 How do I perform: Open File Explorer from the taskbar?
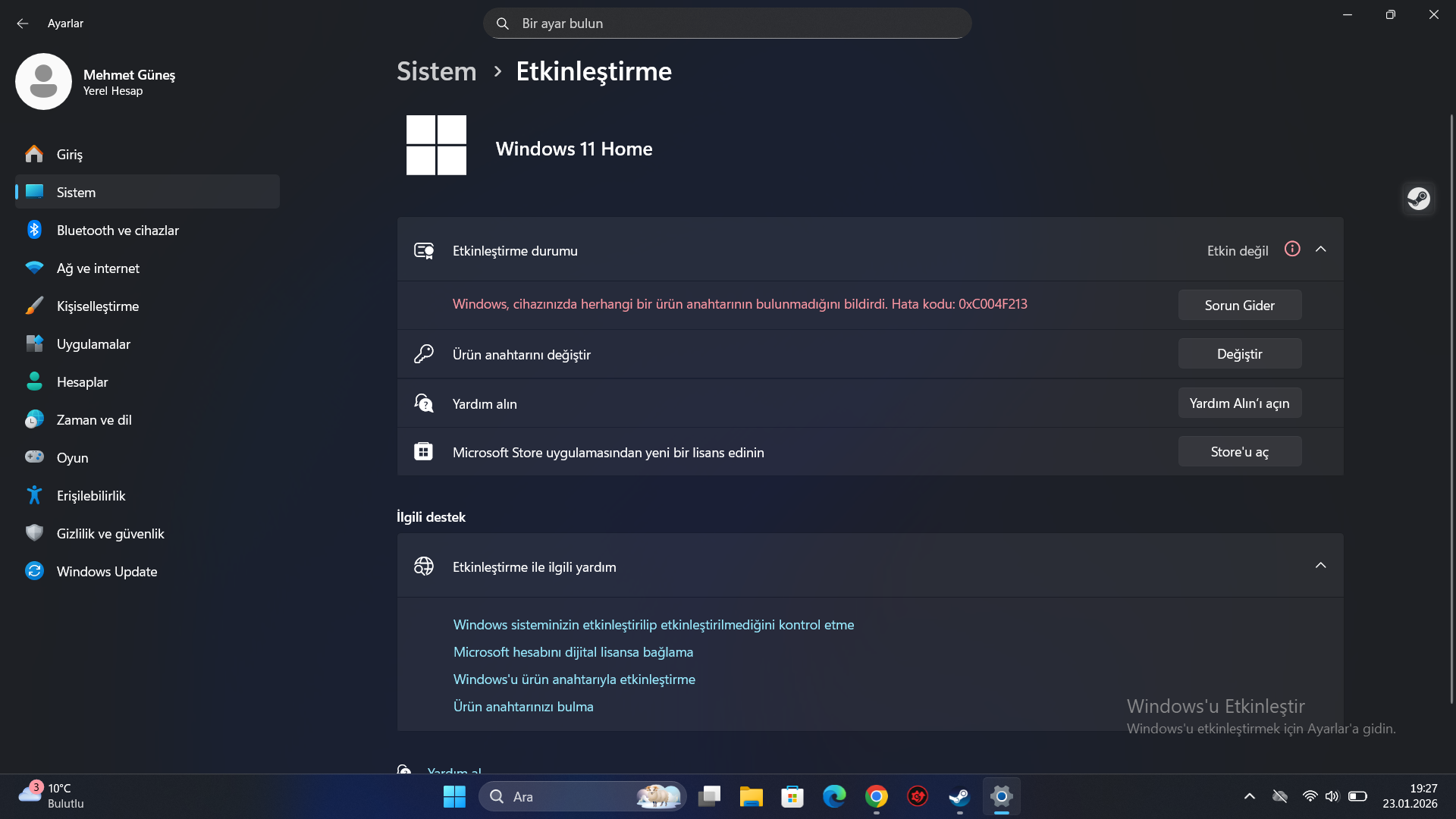[751, 796]
